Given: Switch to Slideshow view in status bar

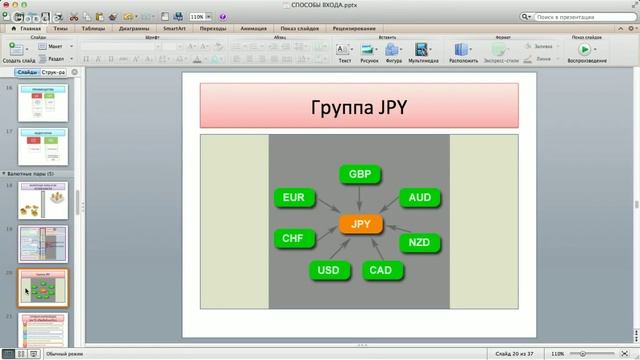Looking at the screenshot, I should [x=34, y=353].
